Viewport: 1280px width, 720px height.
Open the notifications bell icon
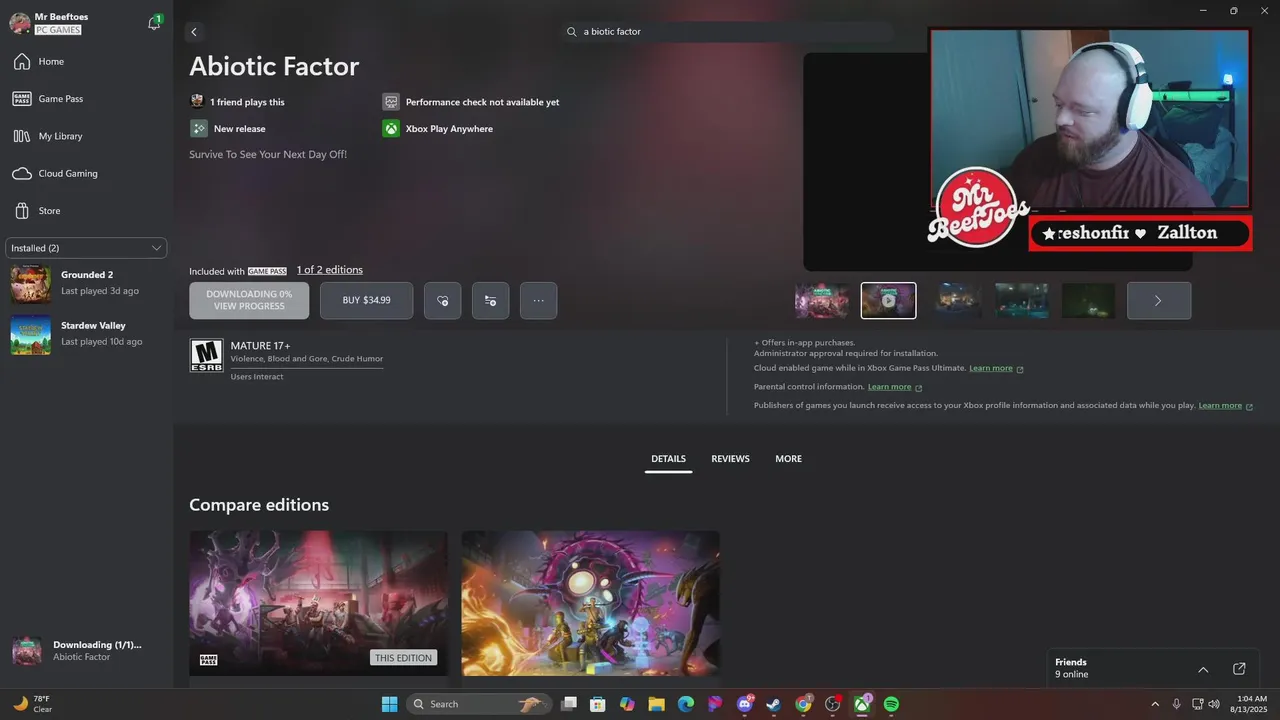coord(154,23)
